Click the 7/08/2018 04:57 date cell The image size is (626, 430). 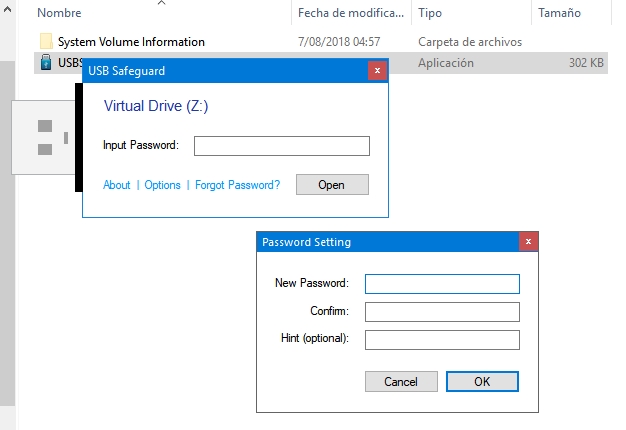[339, 42]
